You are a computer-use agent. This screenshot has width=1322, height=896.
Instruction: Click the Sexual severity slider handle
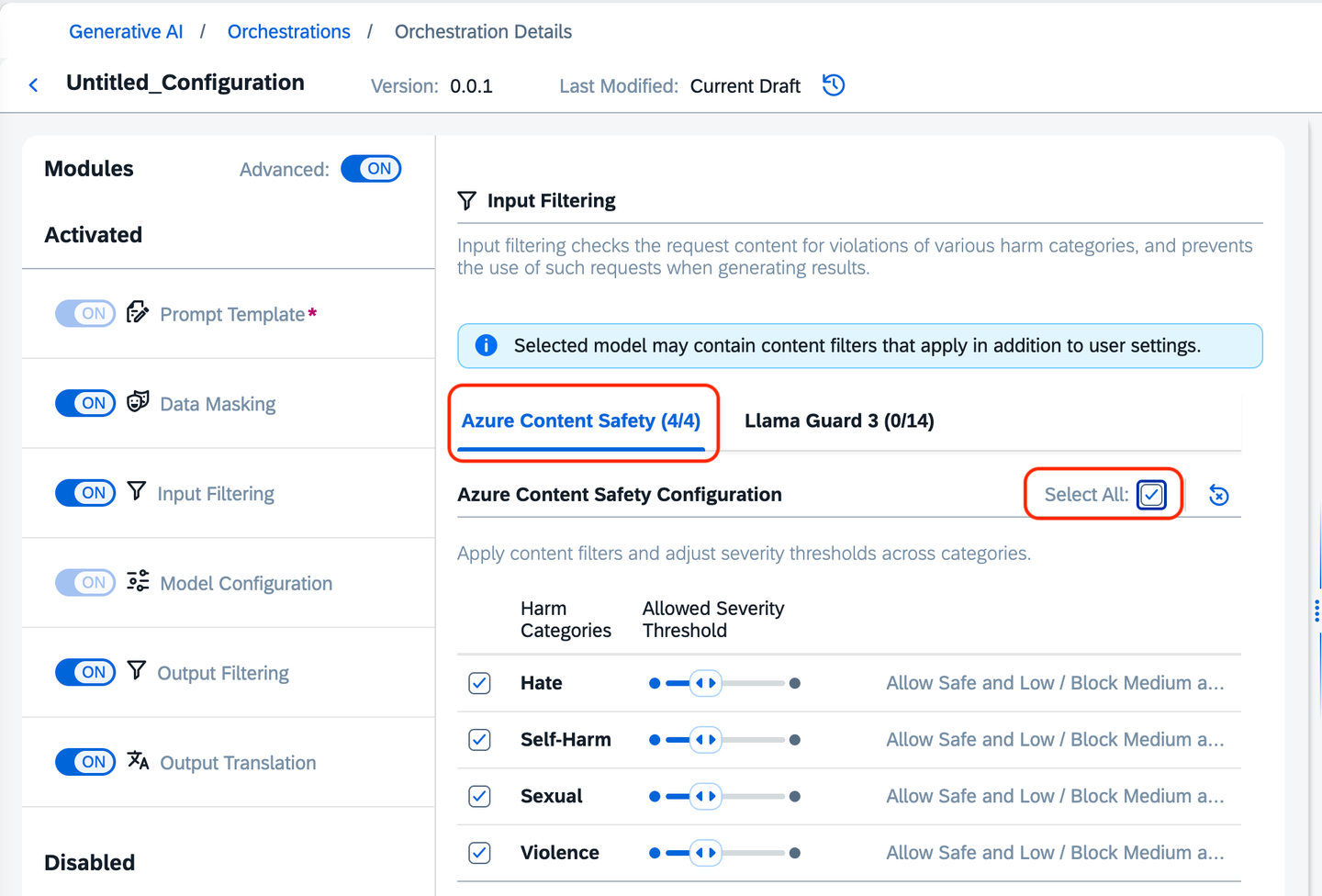[705, 796]
